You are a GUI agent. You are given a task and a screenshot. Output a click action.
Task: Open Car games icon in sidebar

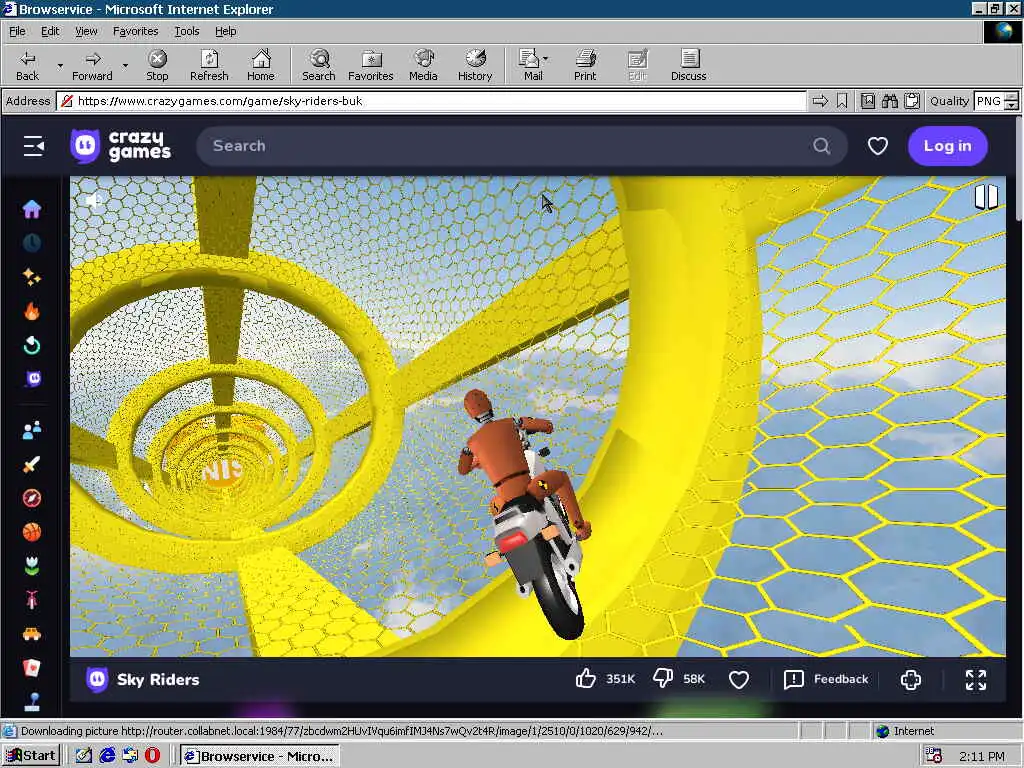click(31, 634)
